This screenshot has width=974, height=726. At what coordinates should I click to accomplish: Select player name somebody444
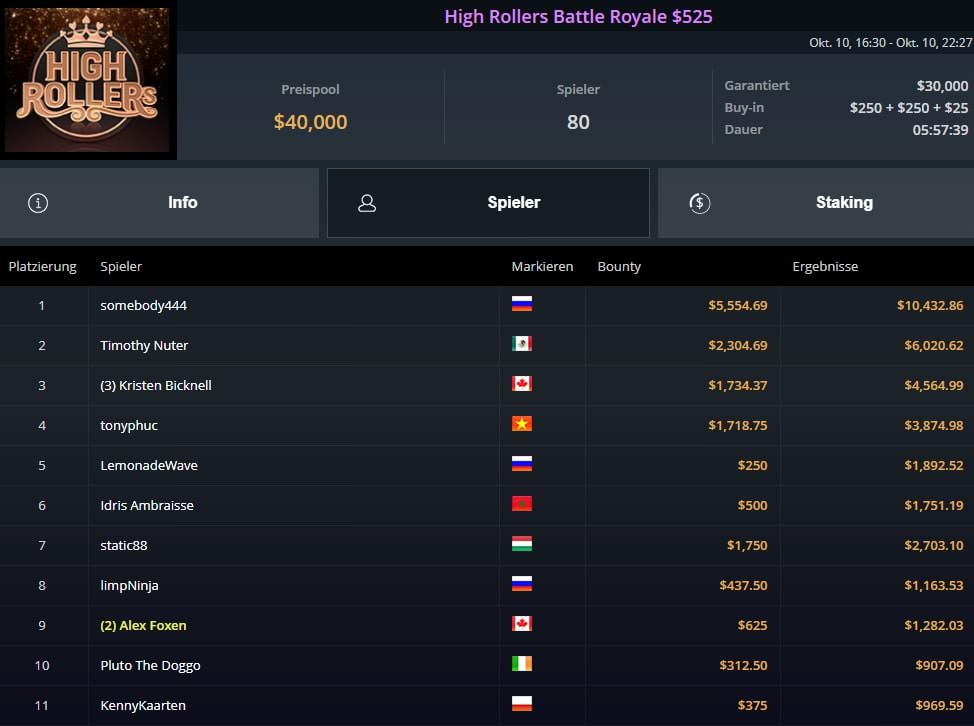coord(143,305)
